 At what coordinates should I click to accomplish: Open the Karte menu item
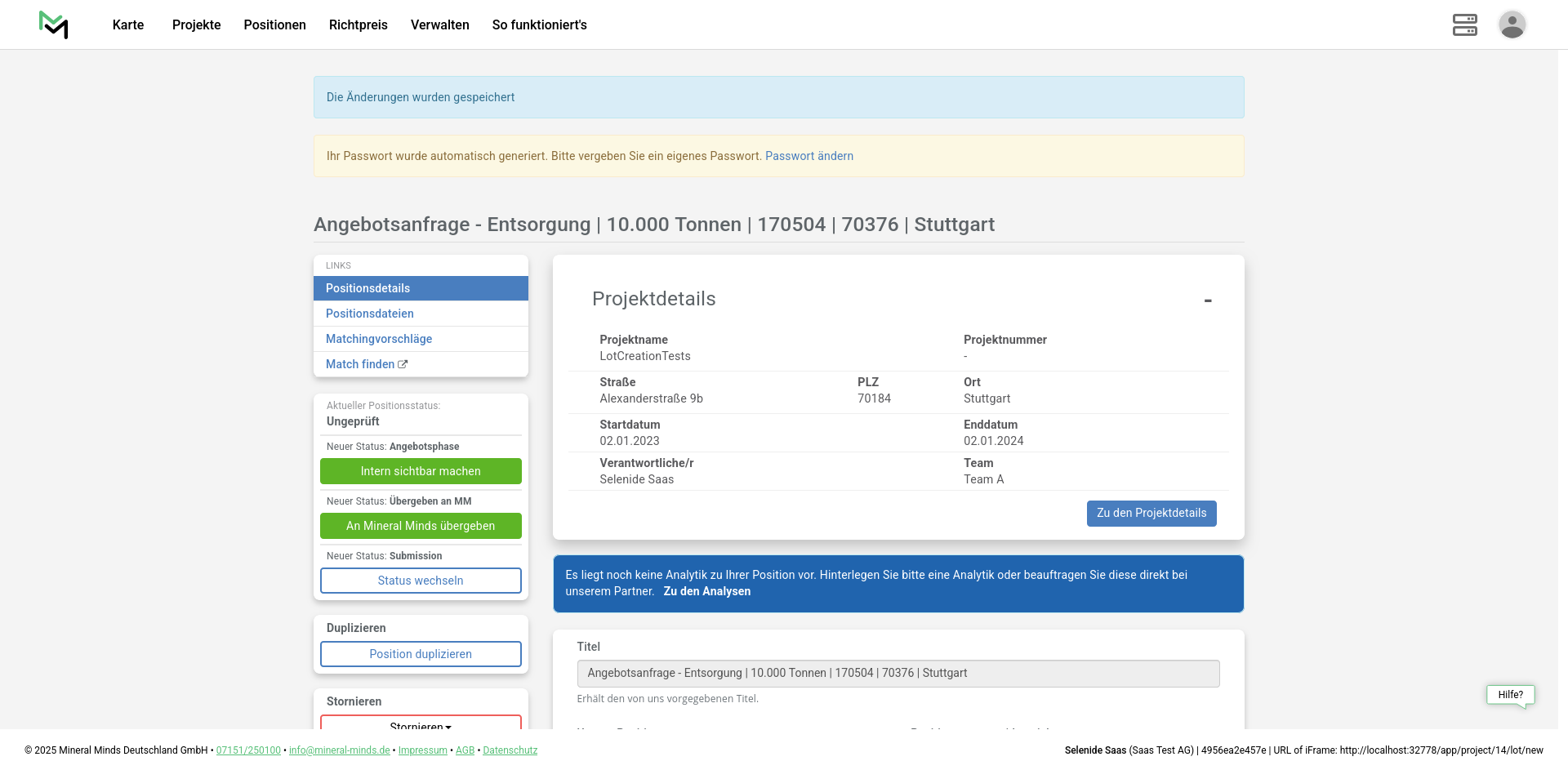coord(128,24)
